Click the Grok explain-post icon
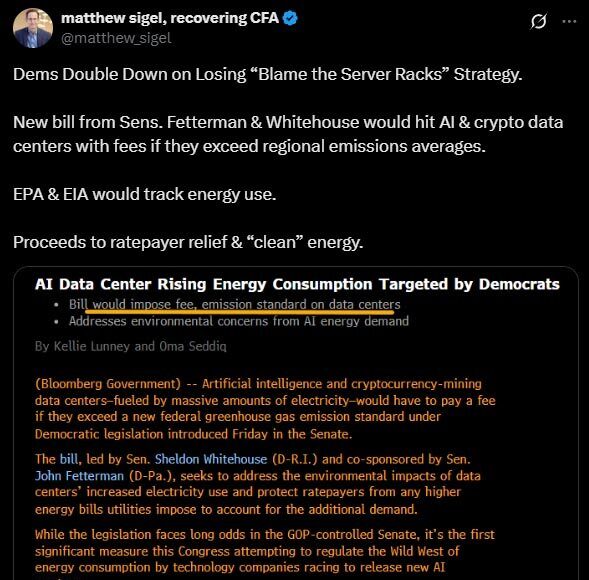The height and width of the screenshot is (580, 589). [538, 21]
